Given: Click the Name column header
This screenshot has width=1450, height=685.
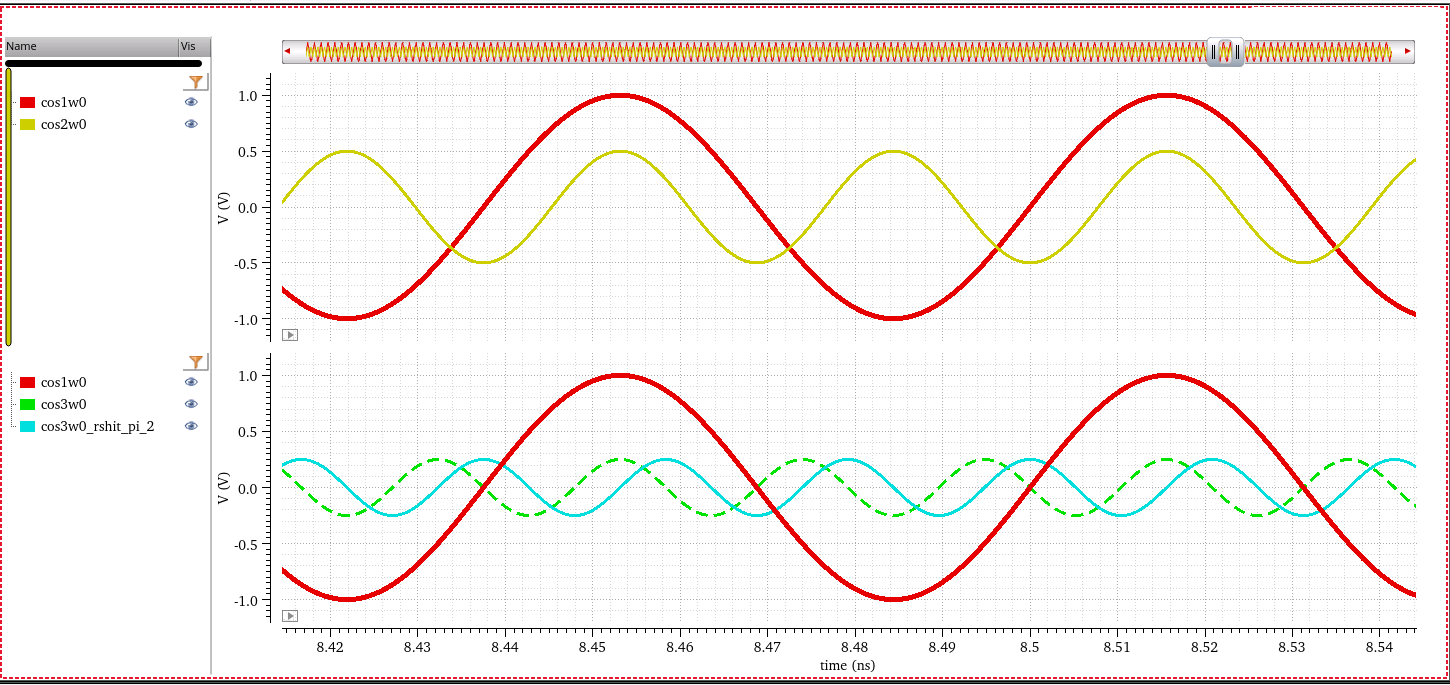Looking at the screenshot, I should tap(91, 46).
